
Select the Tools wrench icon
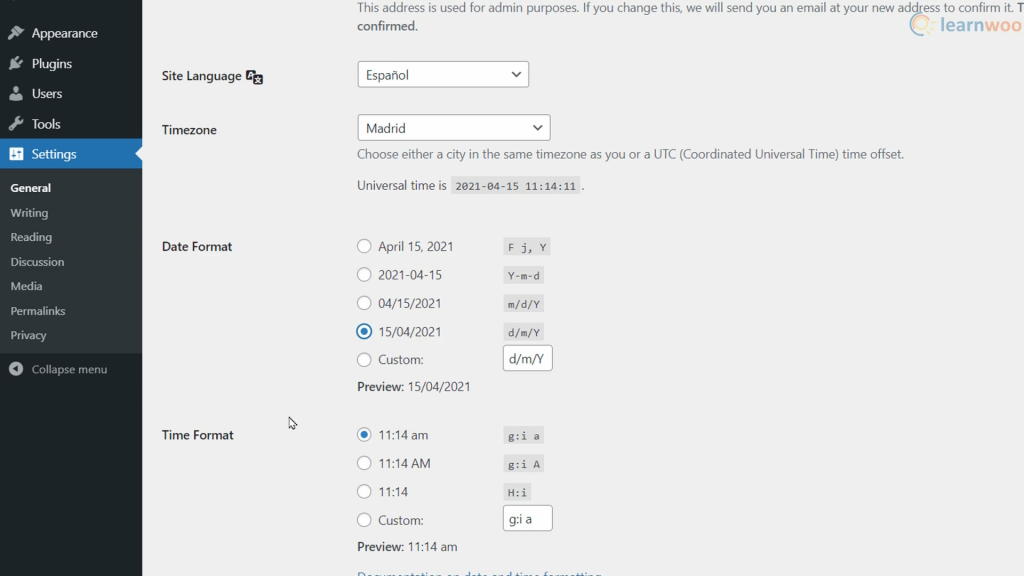pyautogui.click(x=17, y=122)
